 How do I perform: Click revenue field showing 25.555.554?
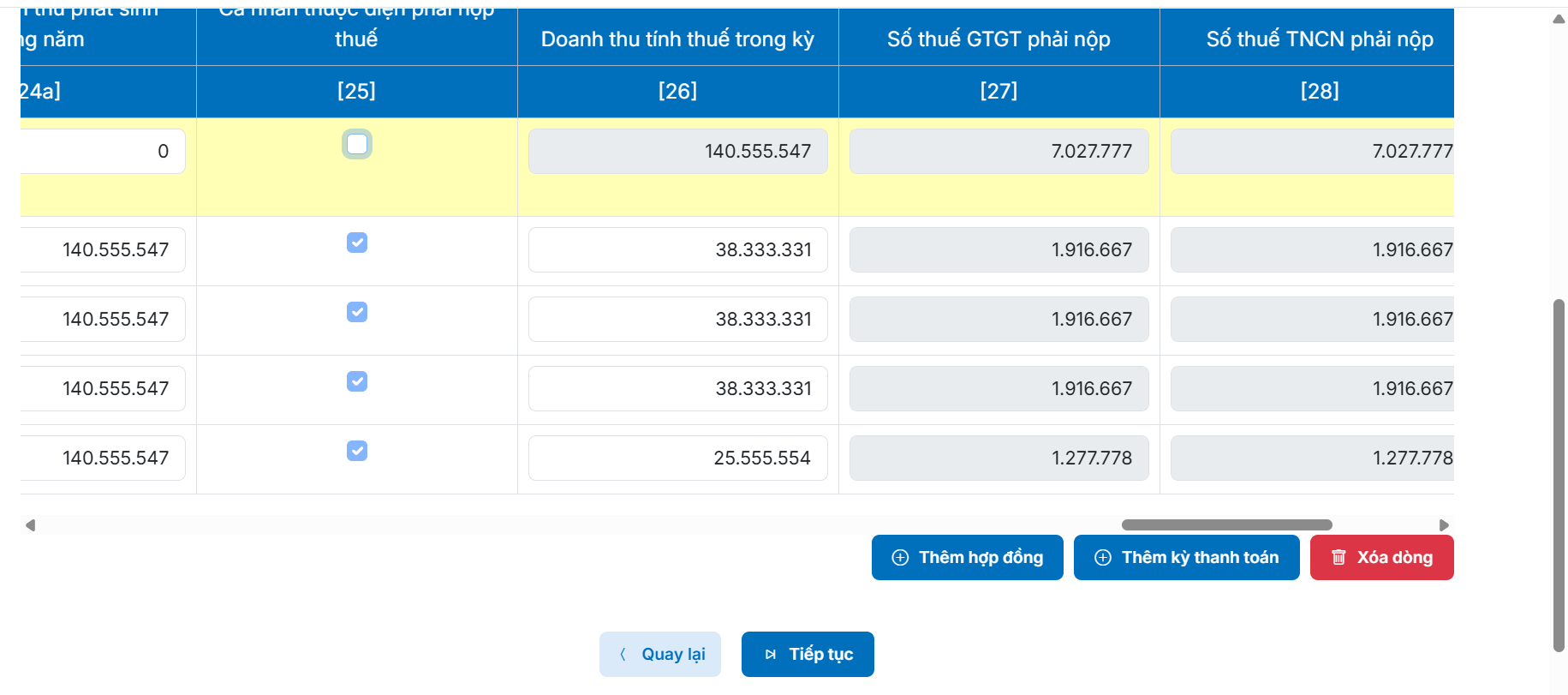[677, 458]
